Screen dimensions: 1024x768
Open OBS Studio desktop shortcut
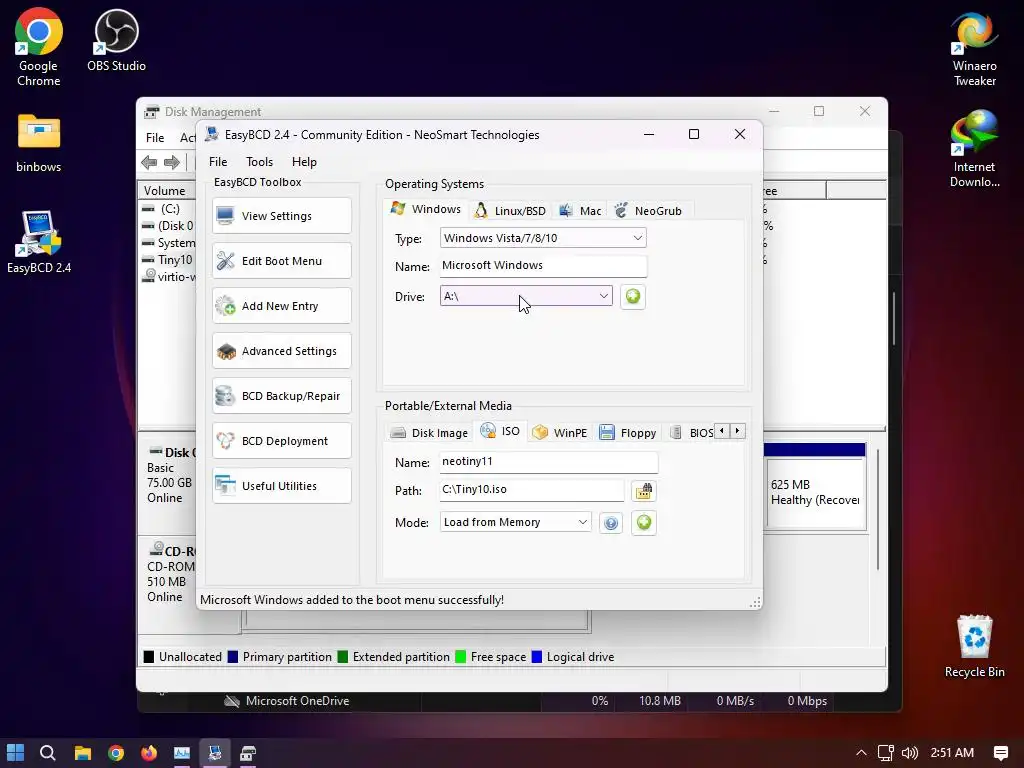pos(116,40)
